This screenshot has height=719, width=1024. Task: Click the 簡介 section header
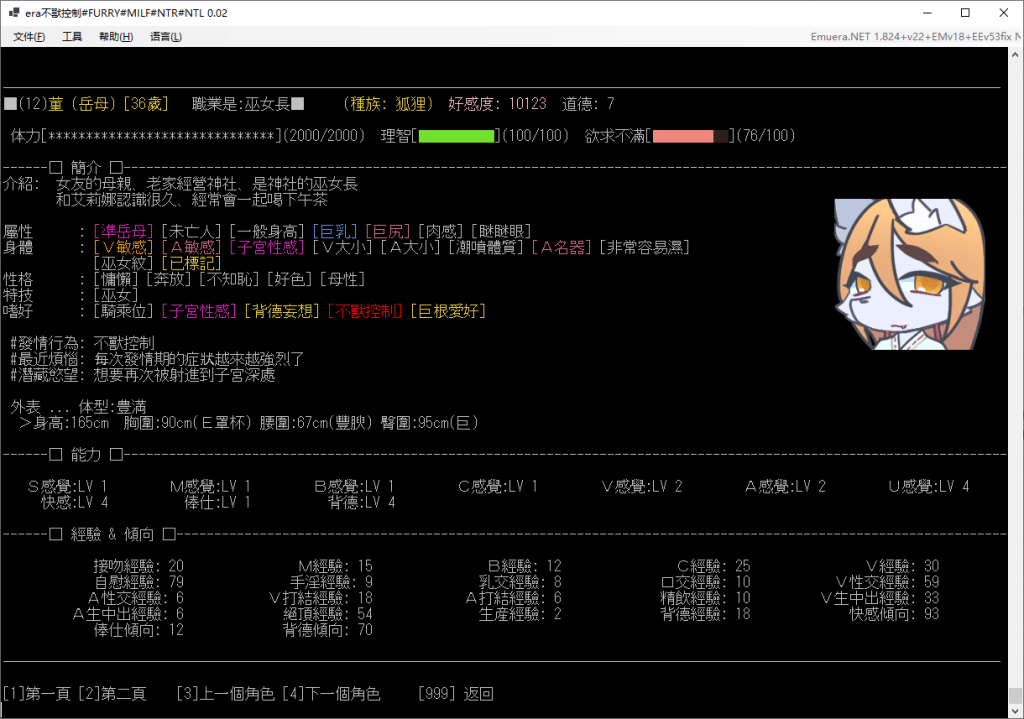(86, 168)
